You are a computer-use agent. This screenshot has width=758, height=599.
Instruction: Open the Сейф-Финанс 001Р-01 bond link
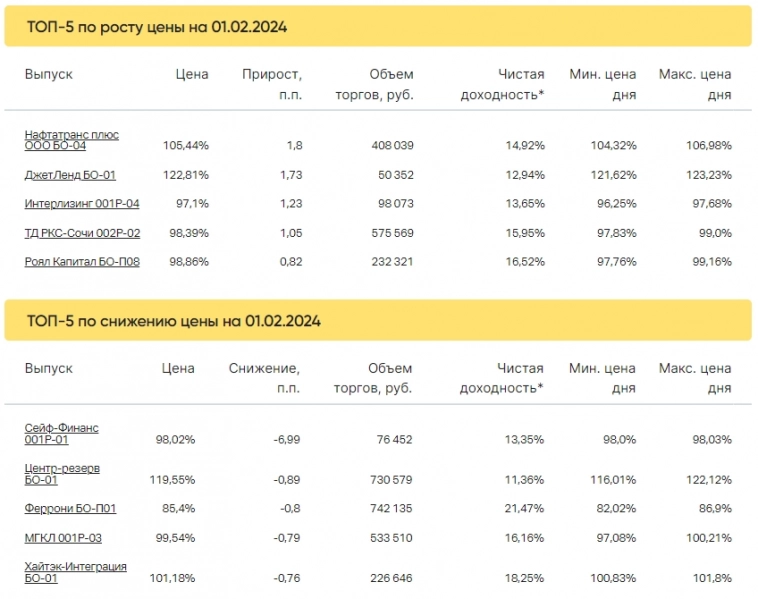pyautogui.click(x=61, y=433)
